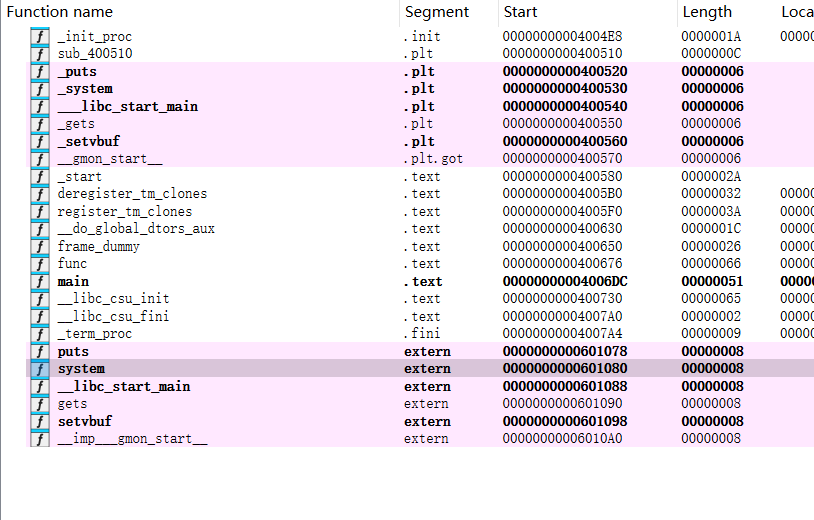Click the Length column header
The height and width of the screenshot is (520, 814).
[707, 12]
